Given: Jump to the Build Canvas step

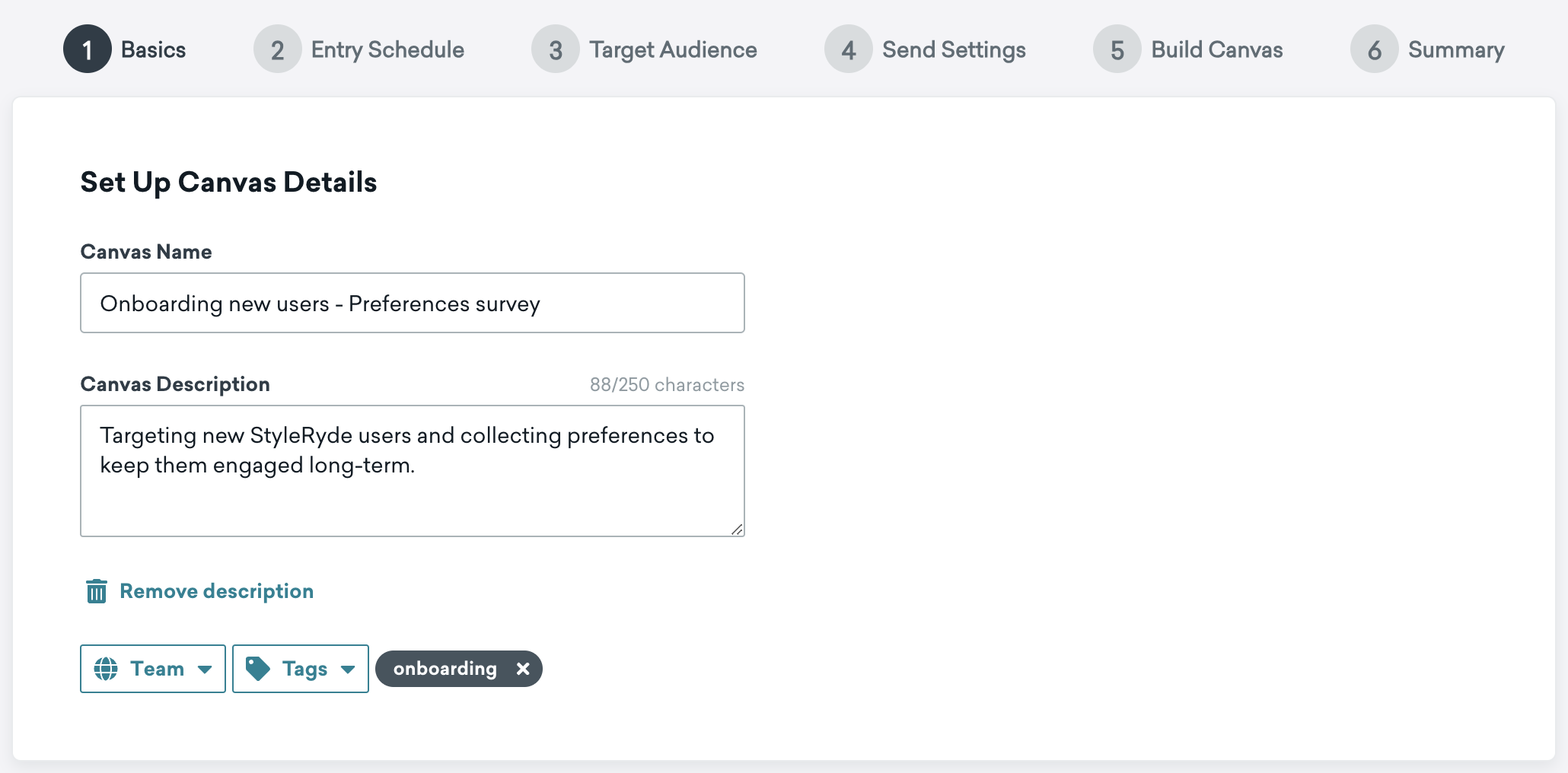Looking at the screenshot, I should tap(1217, 50).
